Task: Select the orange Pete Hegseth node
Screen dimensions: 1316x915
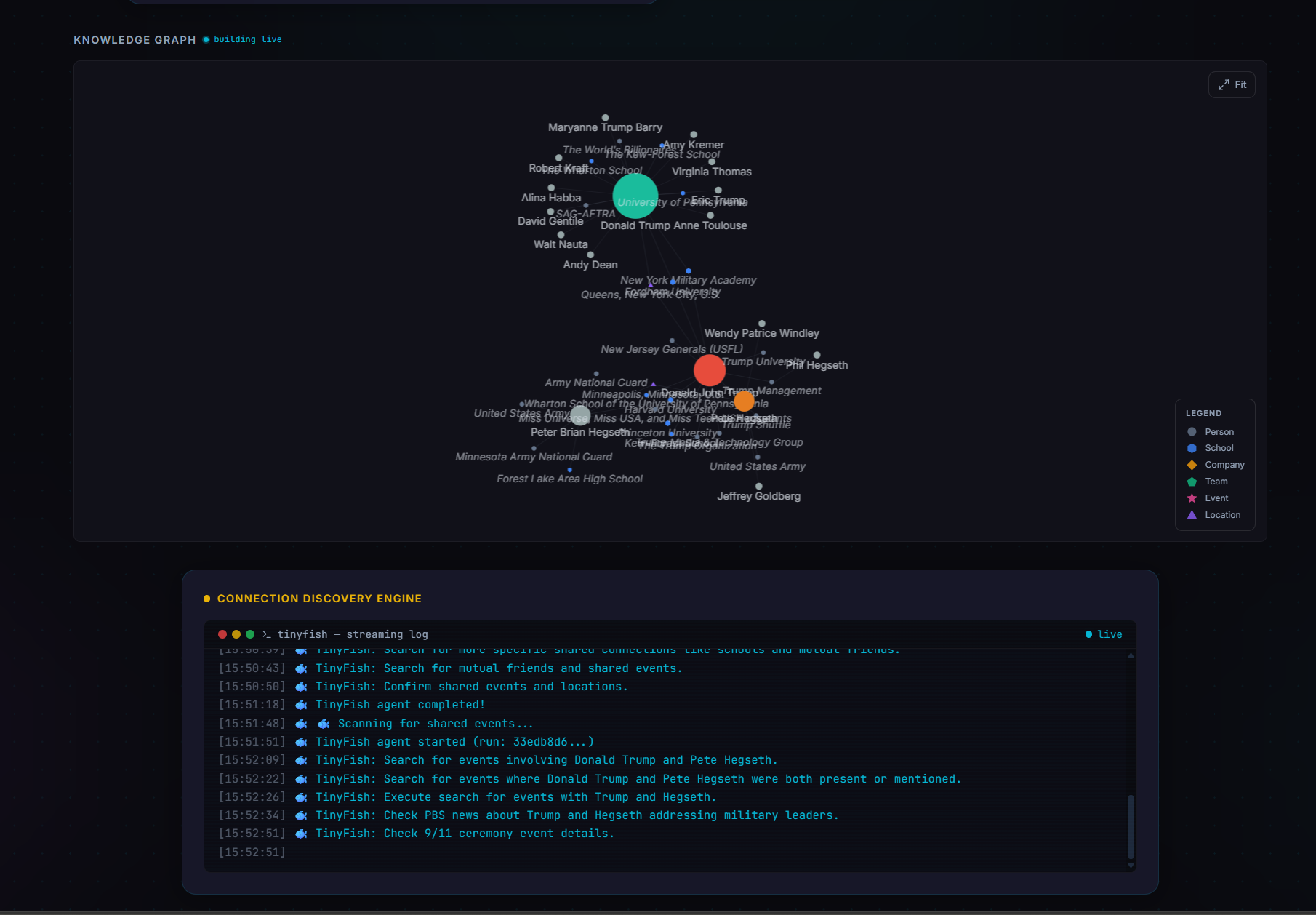Action: point(744,401)
